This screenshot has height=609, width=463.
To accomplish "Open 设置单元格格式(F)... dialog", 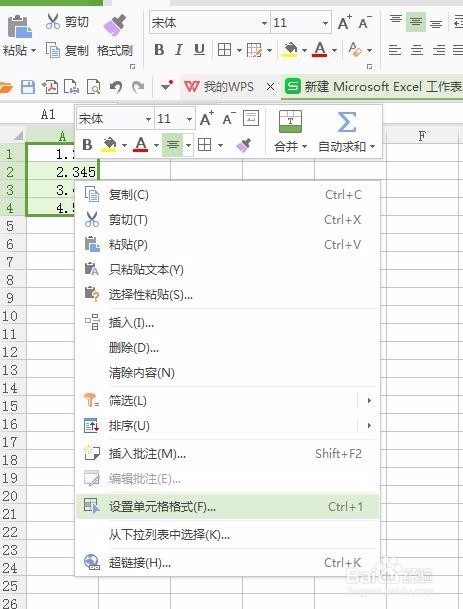I will [227, 506].
